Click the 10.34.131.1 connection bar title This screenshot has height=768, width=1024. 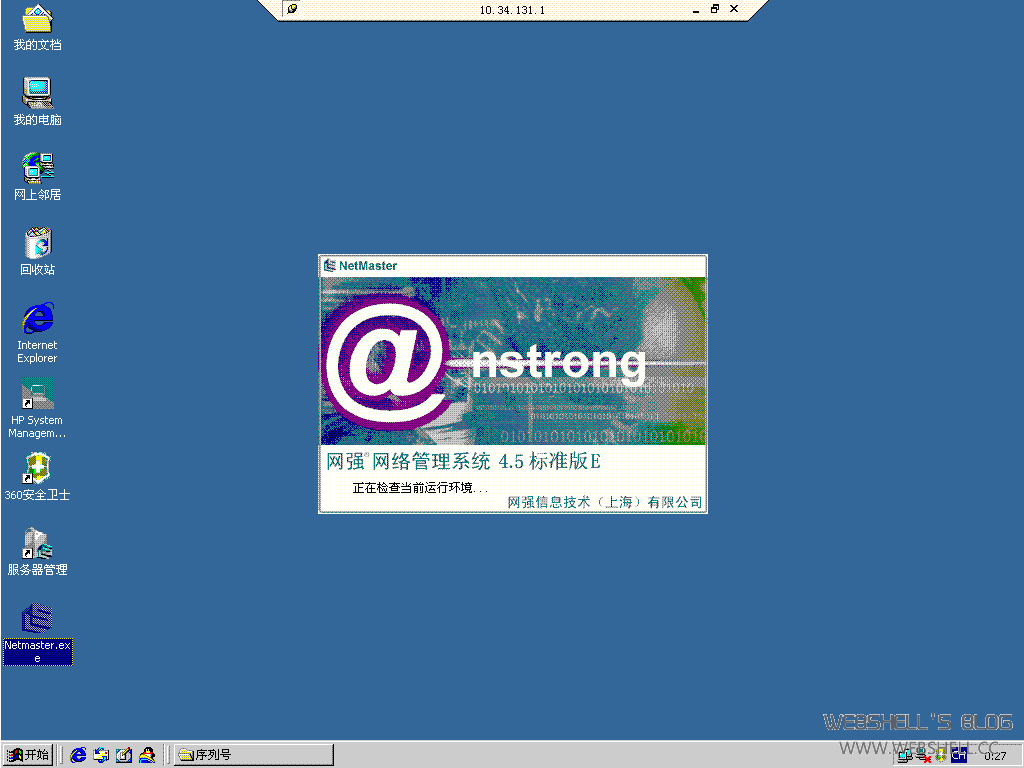click(512, 10)
